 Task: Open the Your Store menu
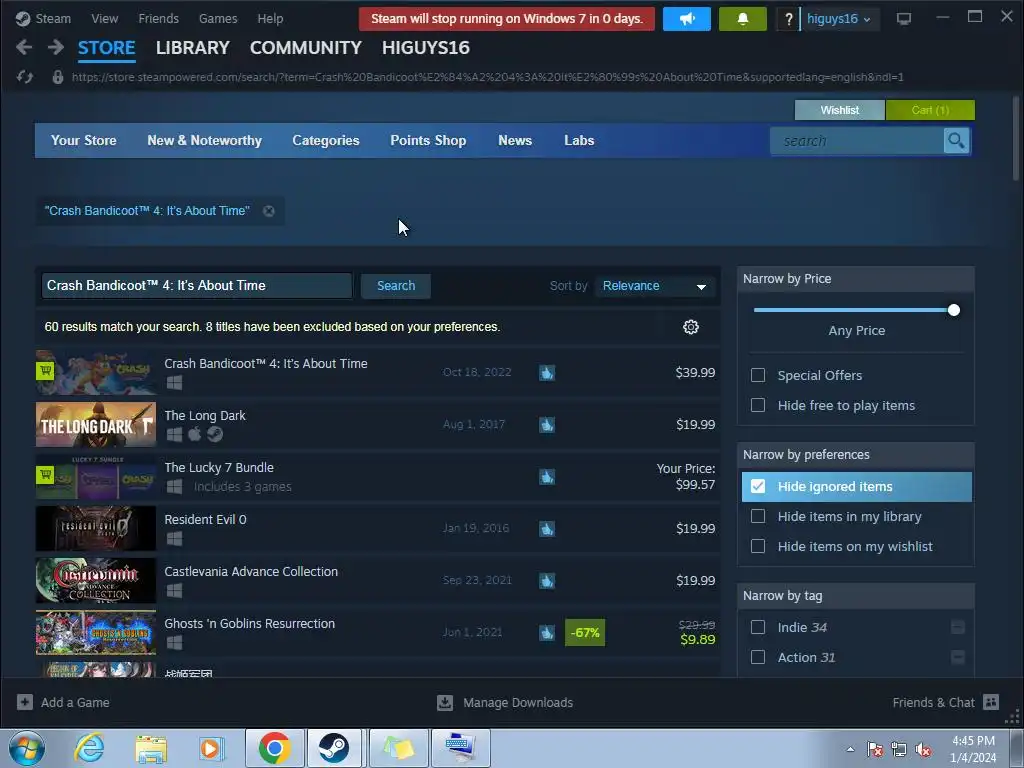point(84,140)
